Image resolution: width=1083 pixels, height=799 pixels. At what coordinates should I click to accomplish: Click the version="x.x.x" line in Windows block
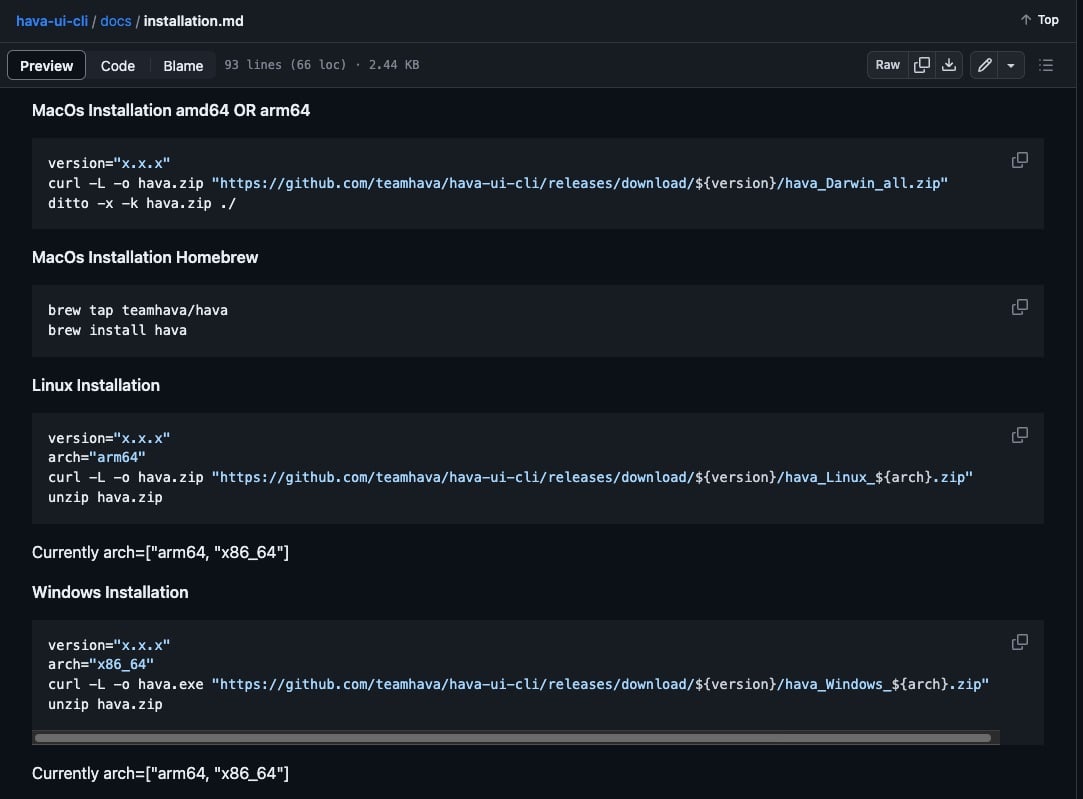tap(109, 645)
